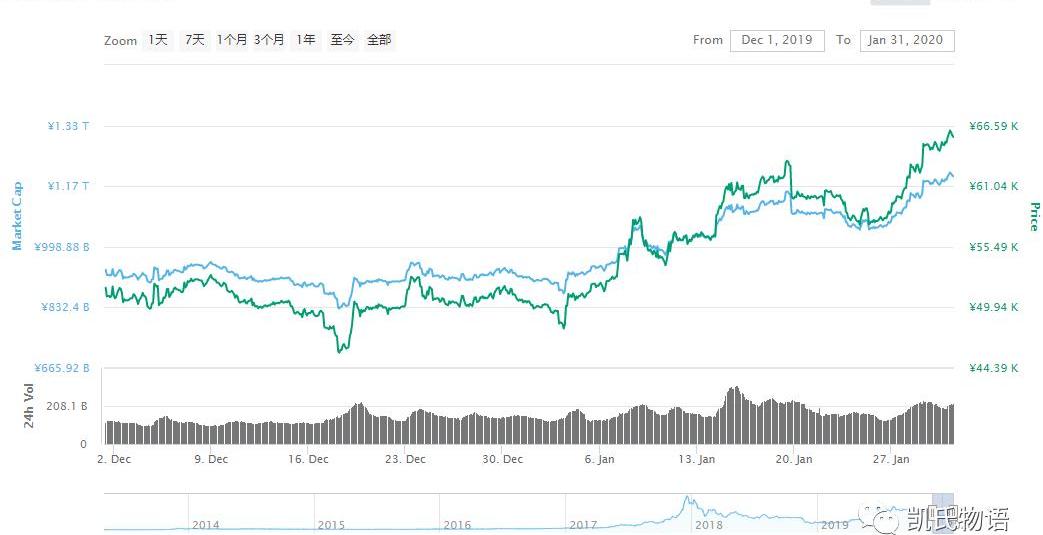Click the ¥1.33 T market cap label

pos(68,126)
